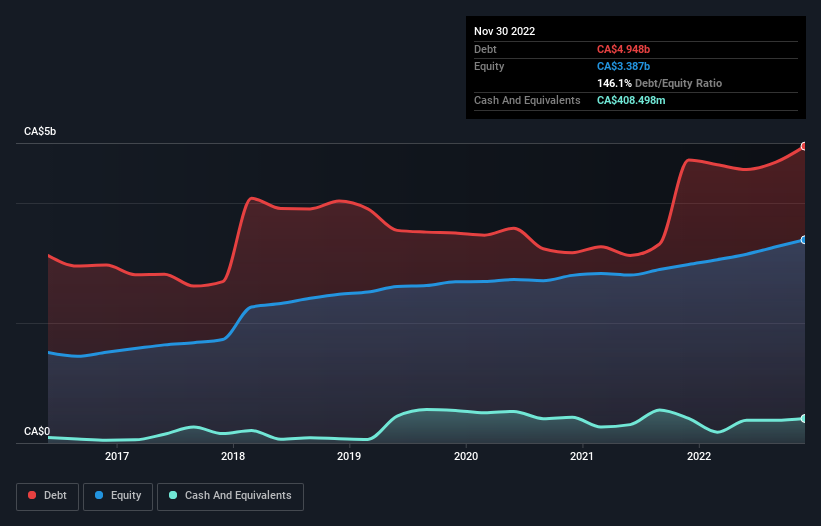Click the 146.1% Debt/Equity Ratio text
This screenshot has height=526, width=821.
point(659,83)
